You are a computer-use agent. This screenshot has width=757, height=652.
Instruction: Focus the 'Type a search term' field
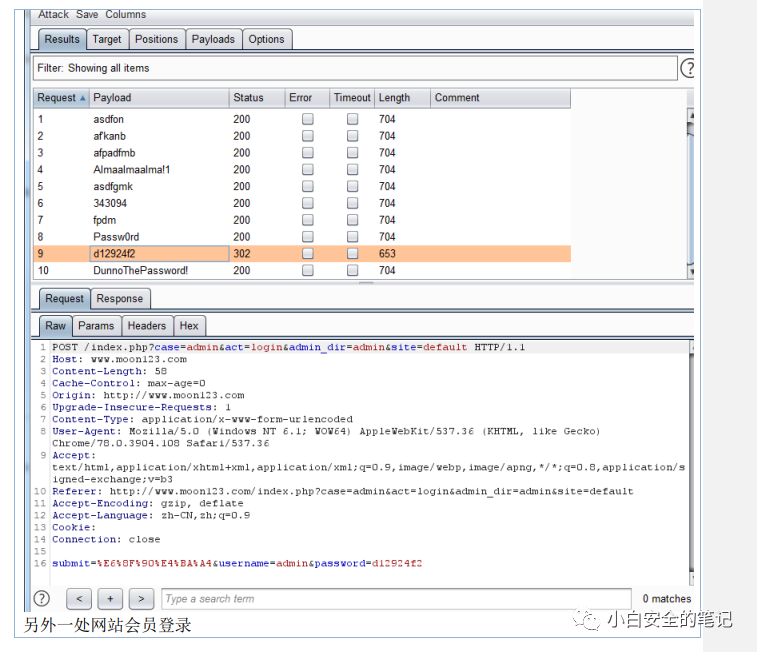click(396, 599)
